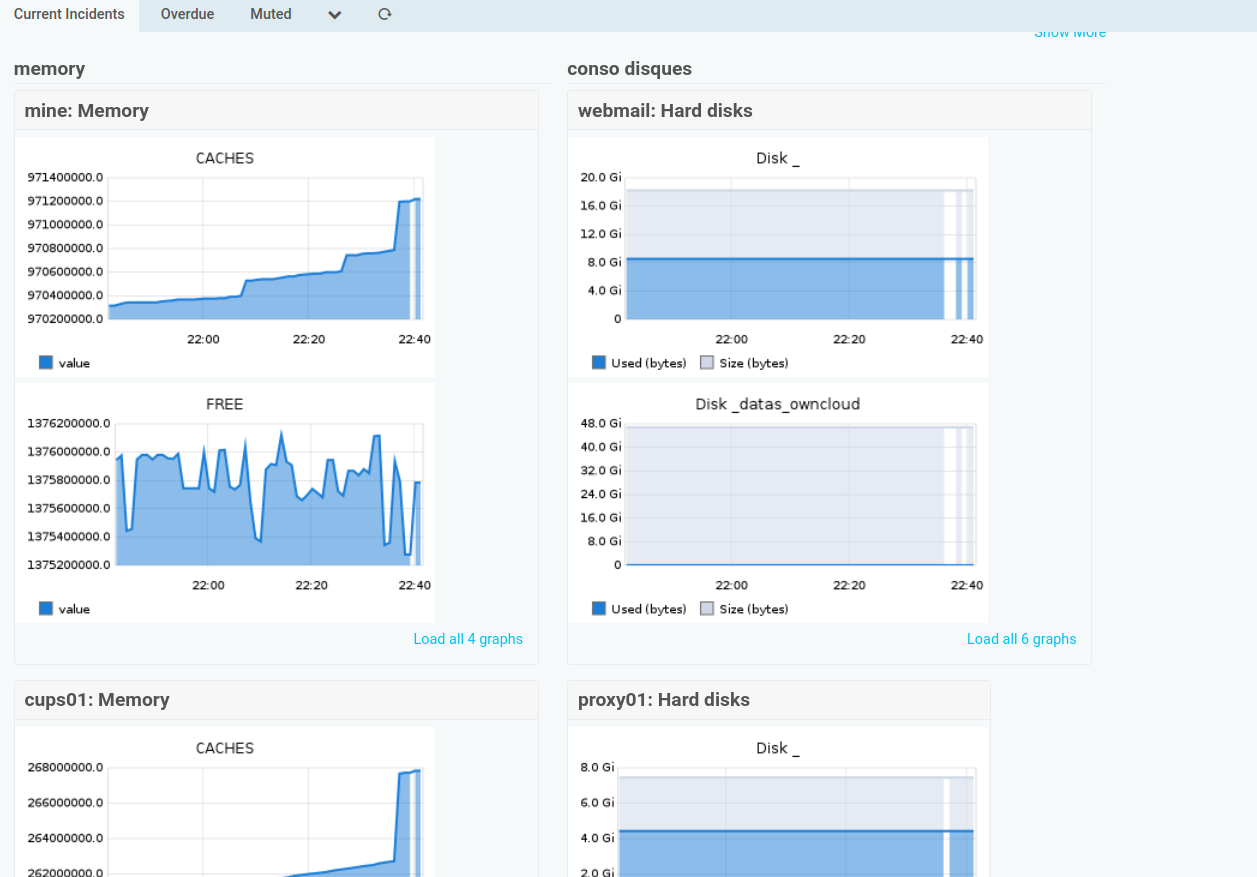The height and width of the screenshot is (877, 1257).
Task: Switch to the Current Incidents tab
Action: click(x=69, y=15)
